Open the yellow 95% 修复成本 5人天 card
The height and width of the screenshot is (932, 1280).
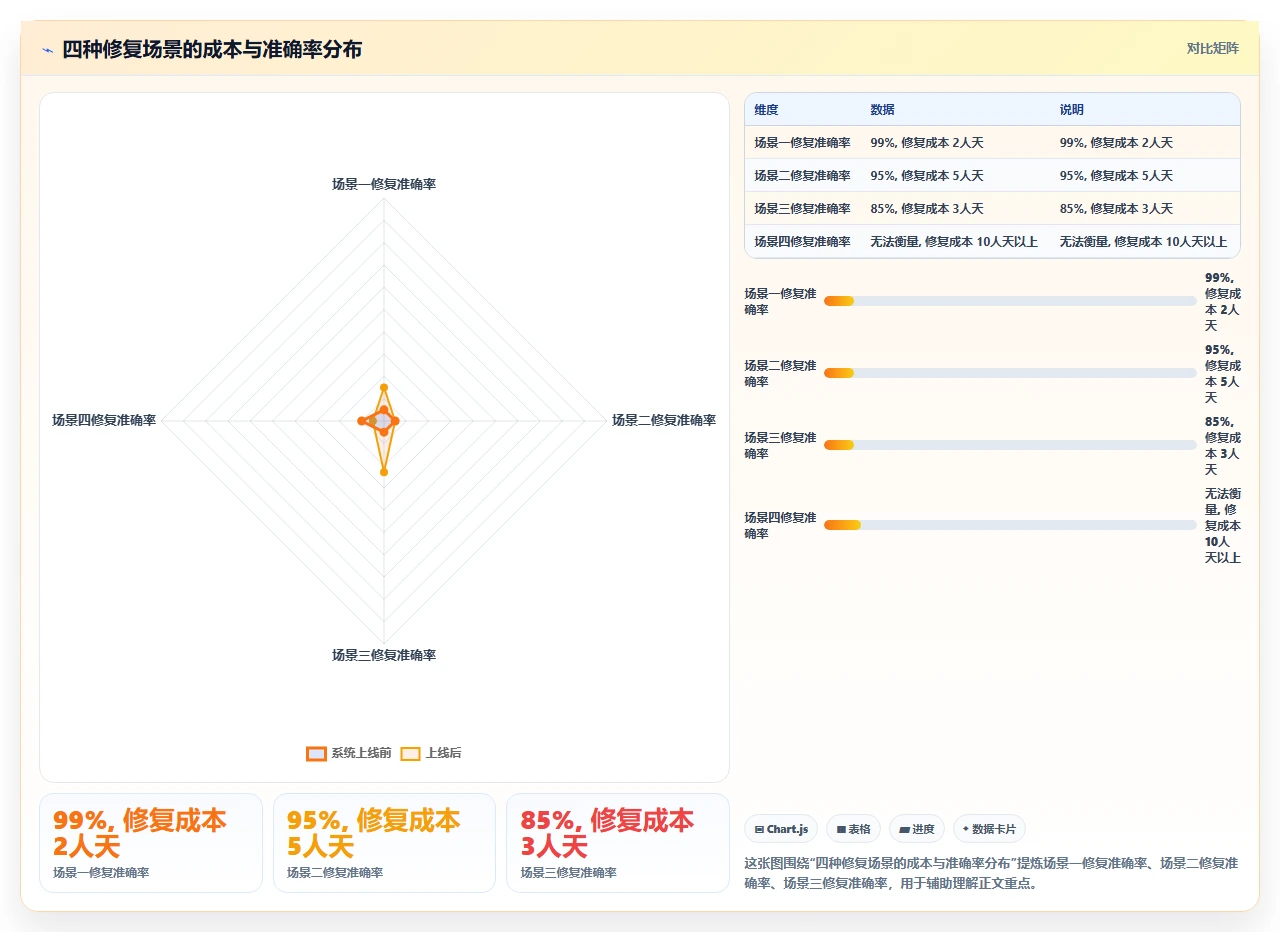pos(384,842)
